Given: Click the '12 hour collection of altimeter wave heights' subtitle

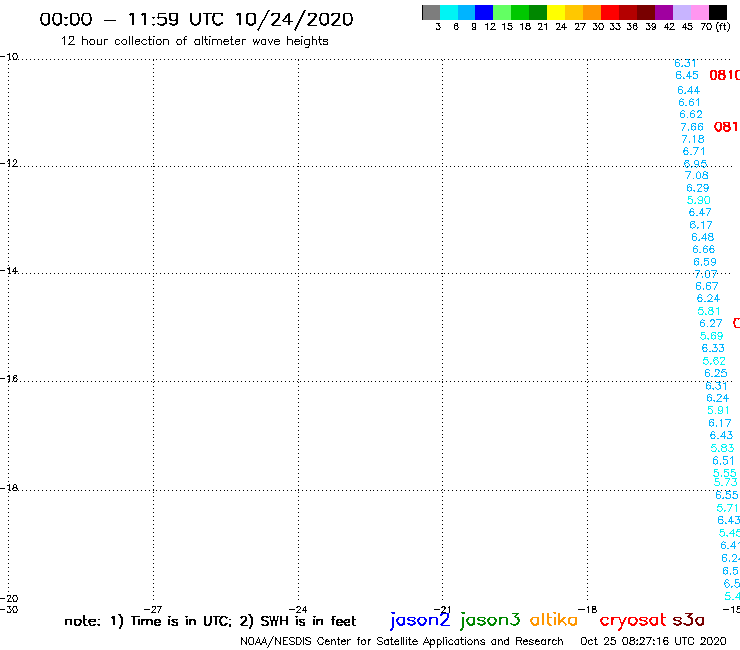Looking at the screenshot, I should tap(194, 41).
